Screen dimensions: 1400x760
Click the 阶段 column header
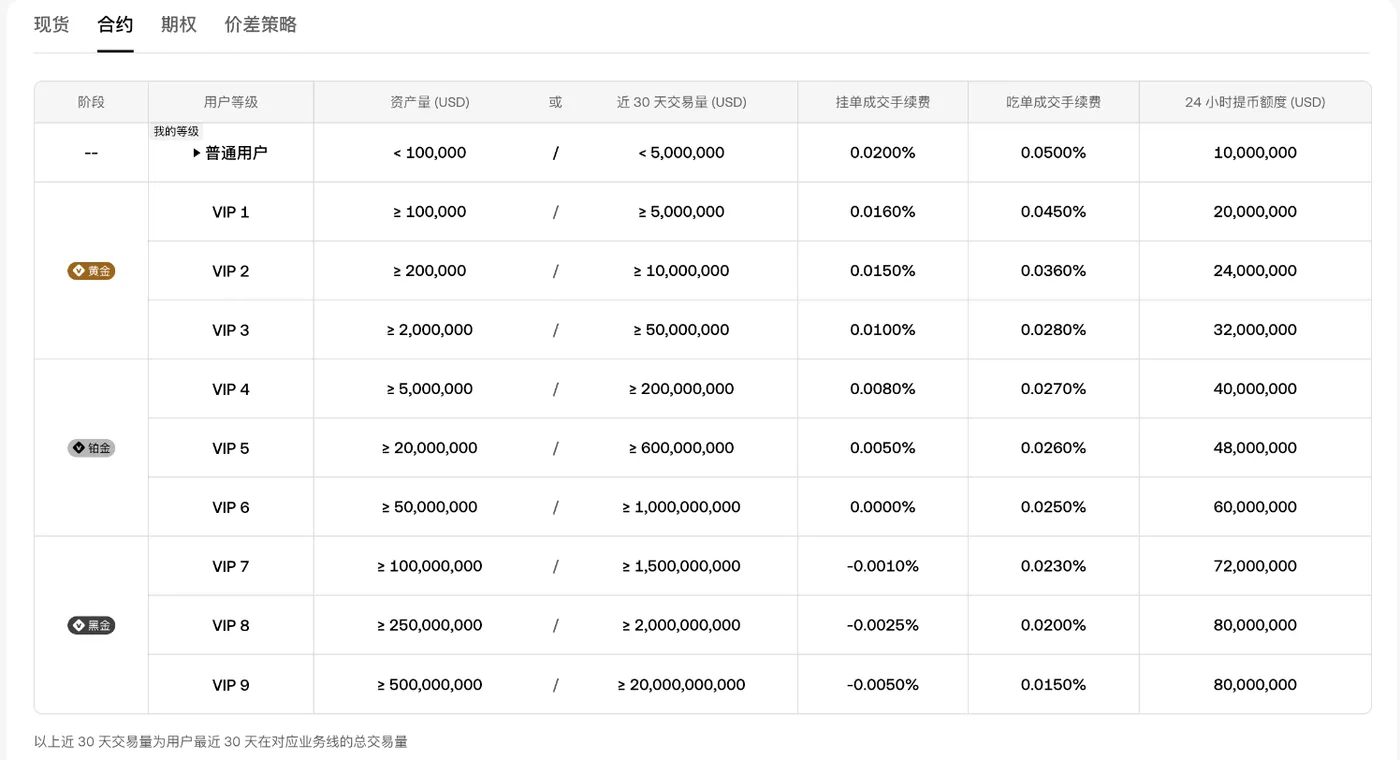91,102
